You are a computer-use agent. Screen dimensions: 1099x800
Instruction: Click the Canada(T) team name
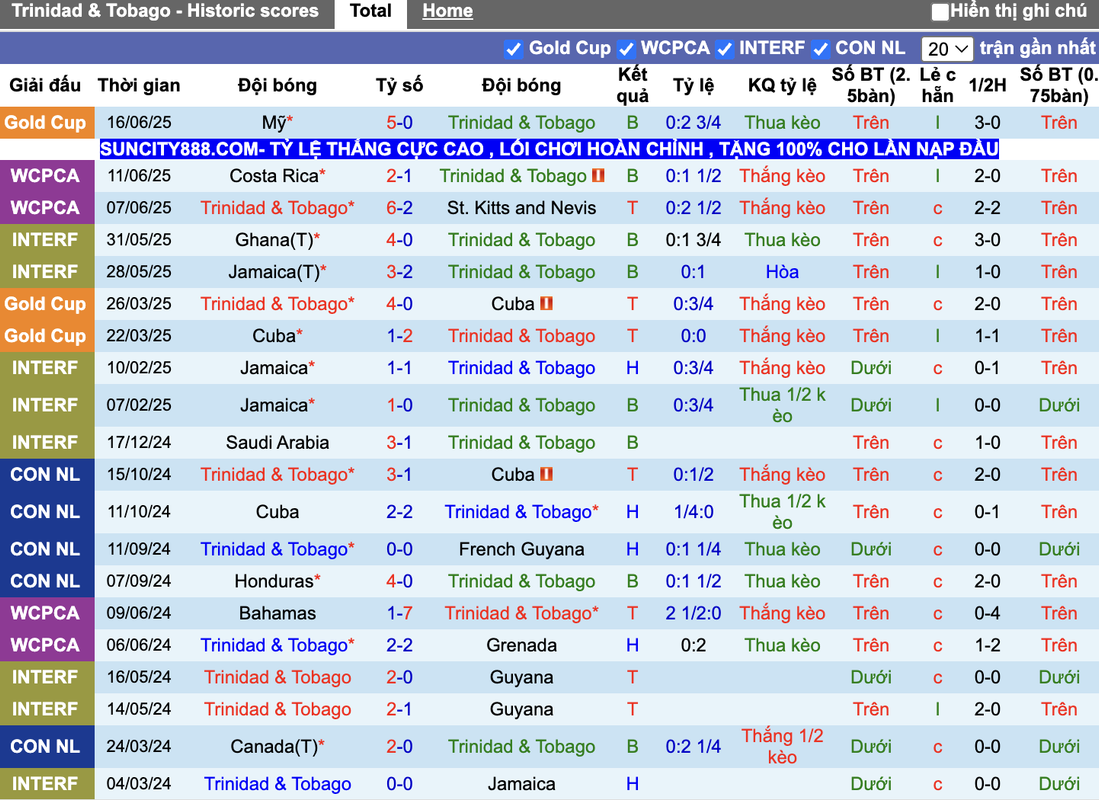274,747
